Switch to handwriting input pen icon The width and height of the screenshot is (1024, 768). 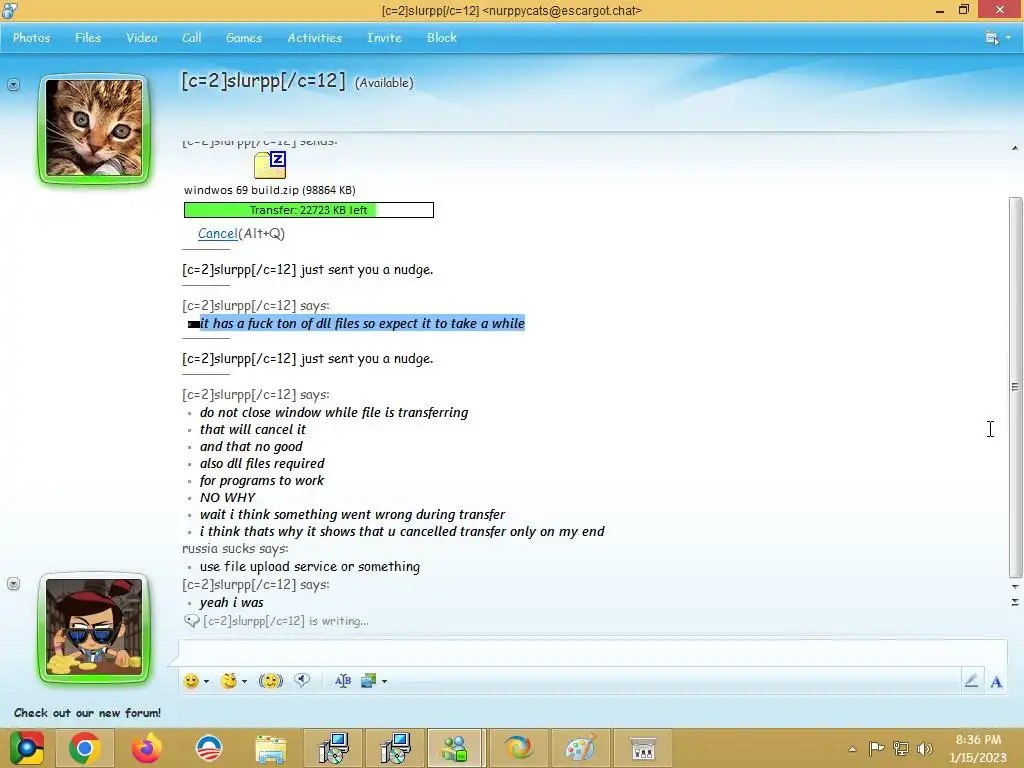pos(971,681)
